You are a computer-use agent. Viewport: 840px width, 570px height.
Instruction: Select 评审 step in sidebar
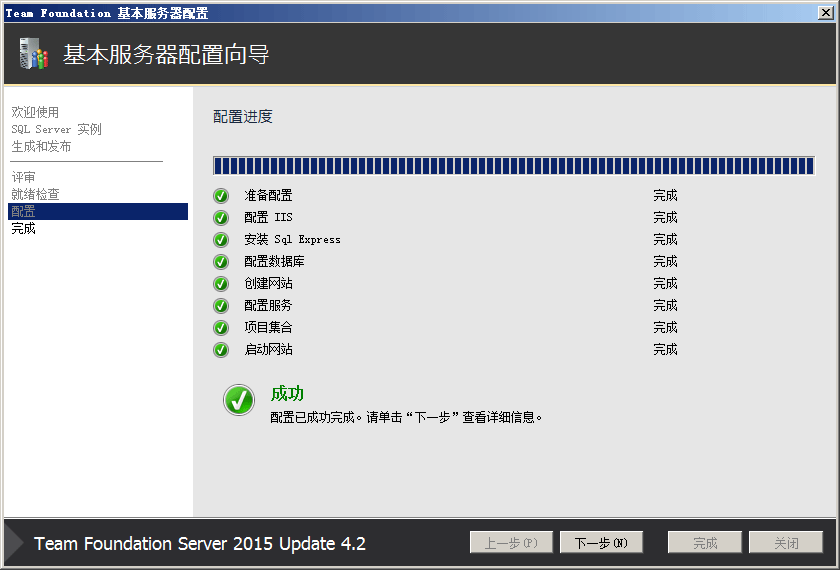[x=24, y=177]
